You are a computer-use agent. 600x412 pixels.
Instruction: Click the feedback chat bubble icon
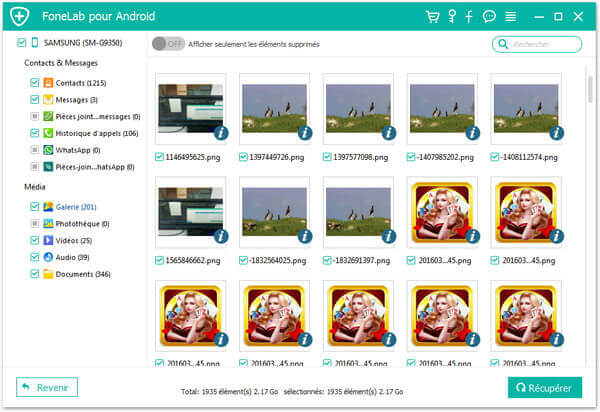click(489, 16)
